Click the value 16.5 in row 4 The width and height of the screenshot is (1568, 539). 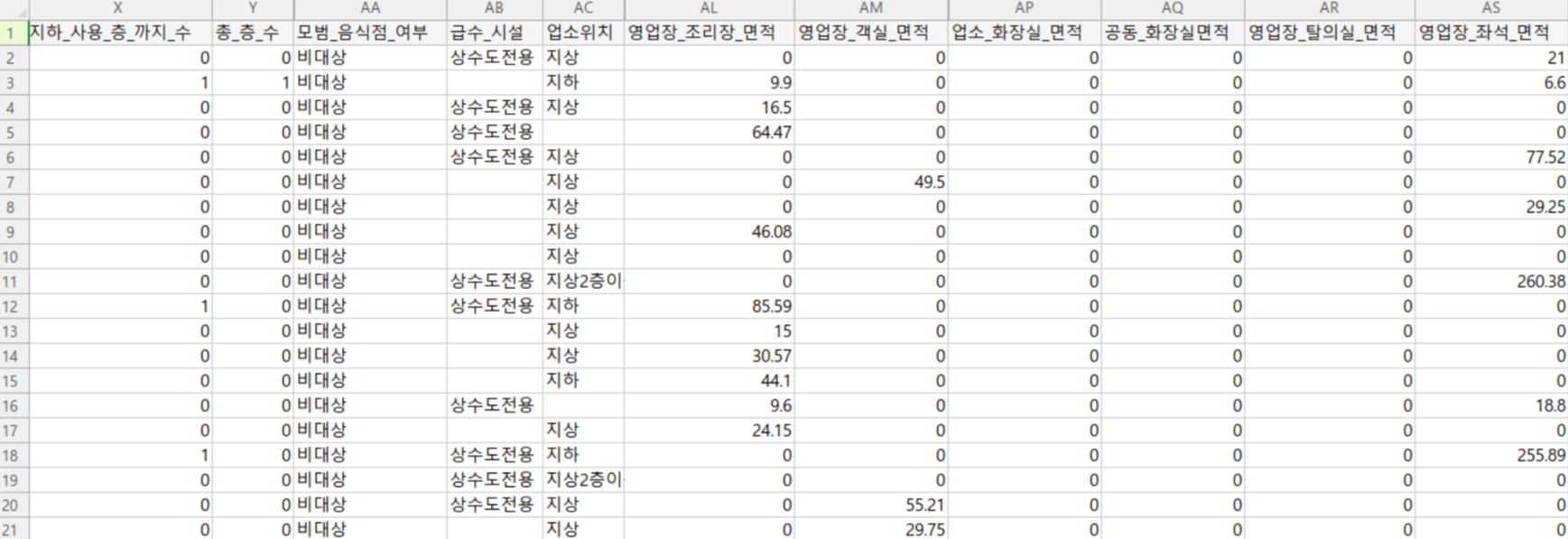[776, 107]
